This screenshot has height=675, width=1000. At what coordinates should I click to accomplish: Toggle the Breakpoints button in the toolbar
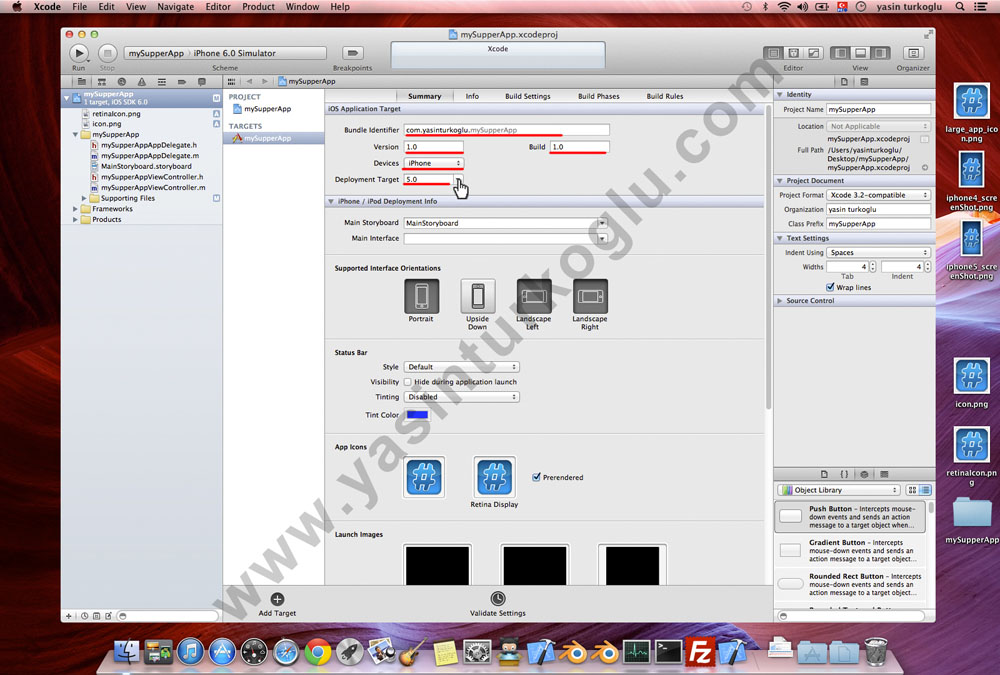coord(352,53)
